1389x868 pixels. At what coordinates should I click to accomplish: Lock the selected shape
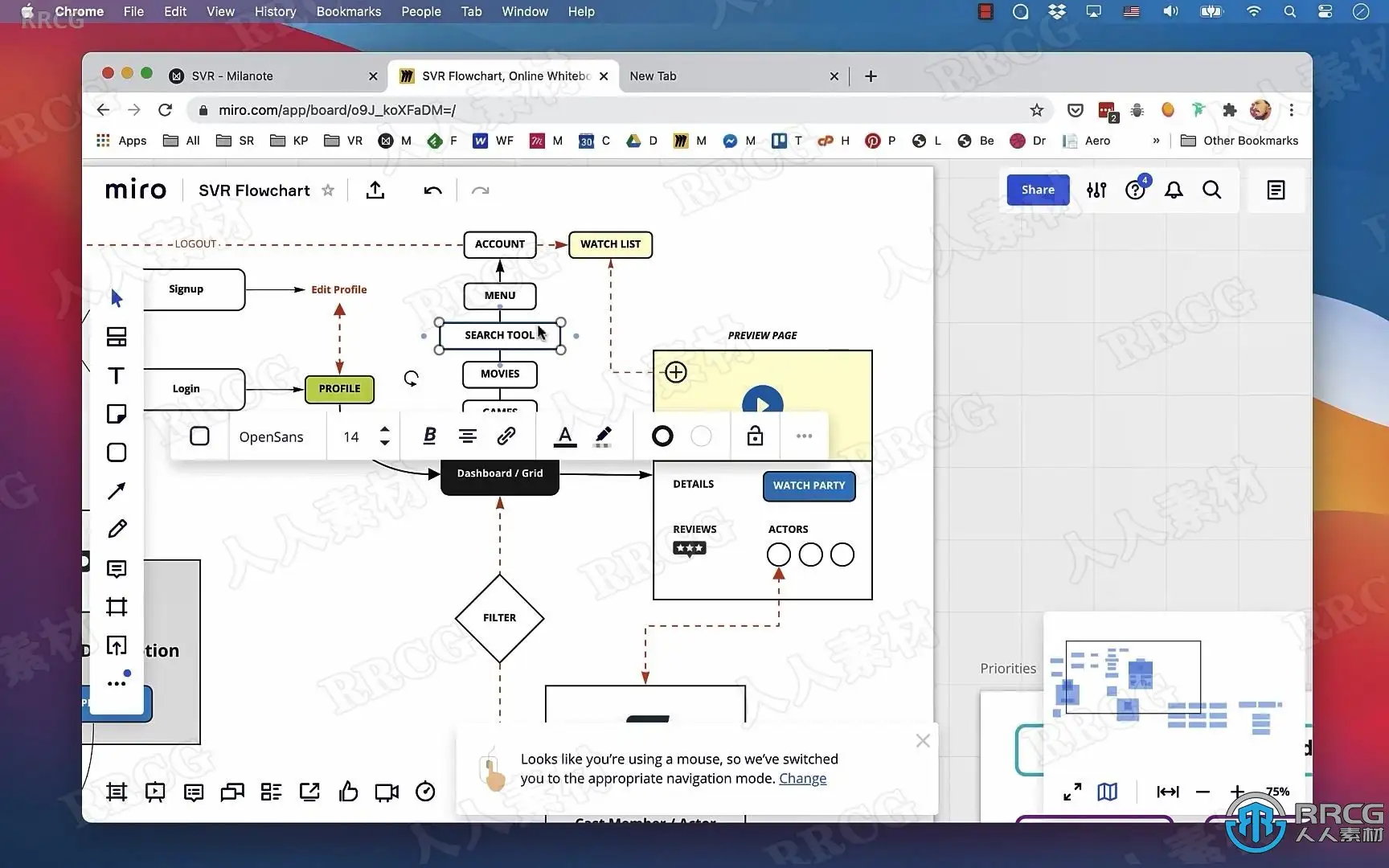tap(755, 436)
